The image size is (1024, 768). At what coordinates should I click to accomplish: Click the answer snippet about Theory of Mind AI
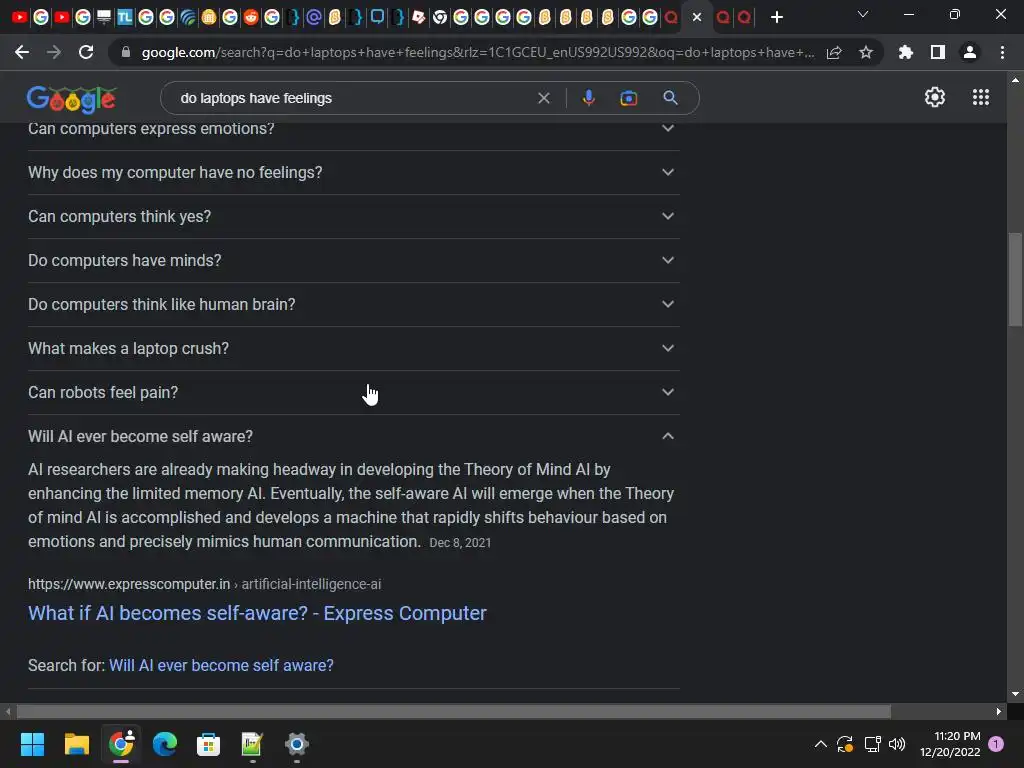(351, 505)
